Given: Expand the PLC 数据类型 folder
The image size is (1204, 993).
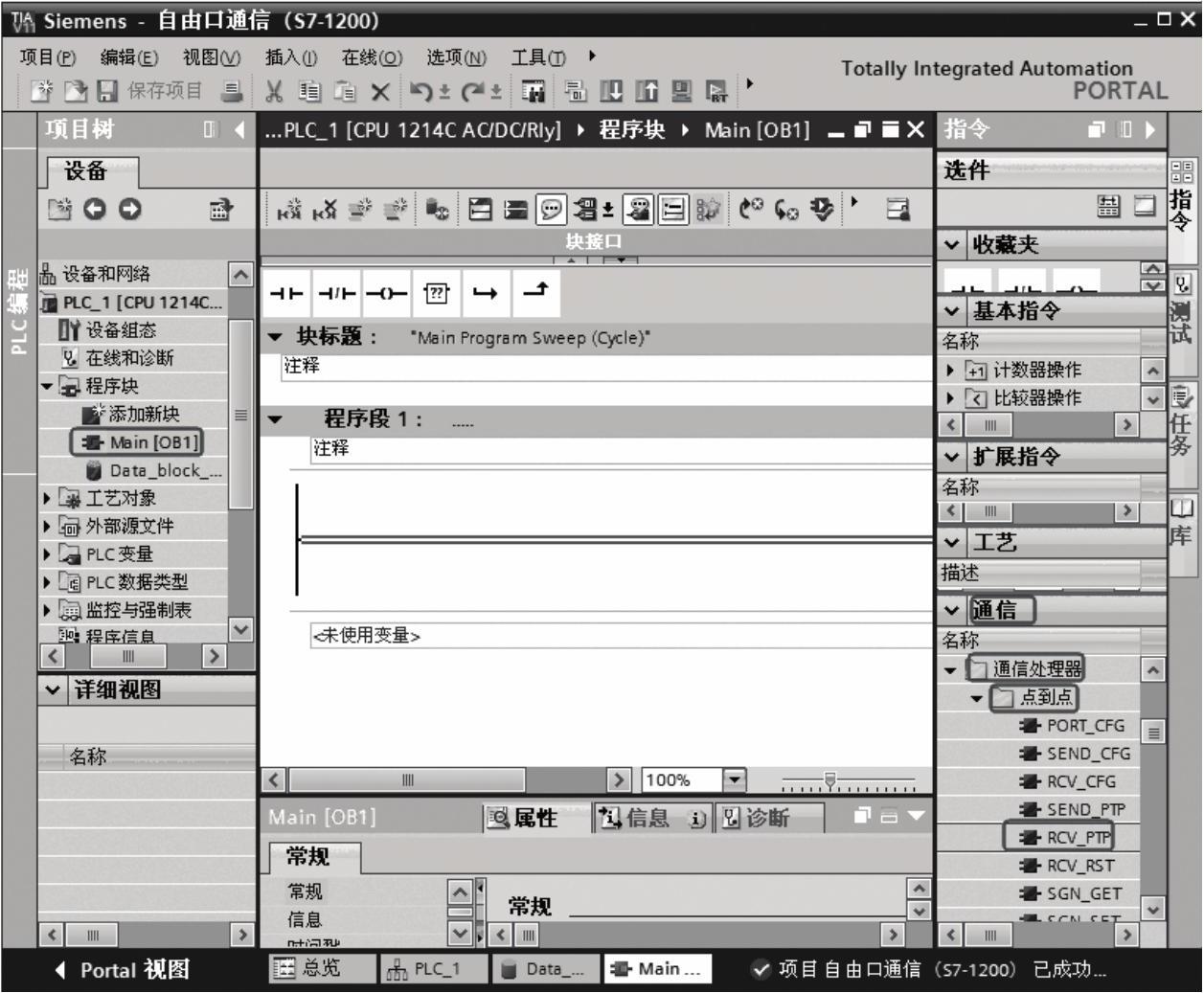Looking at the screenshot, I should click(48, 581).
